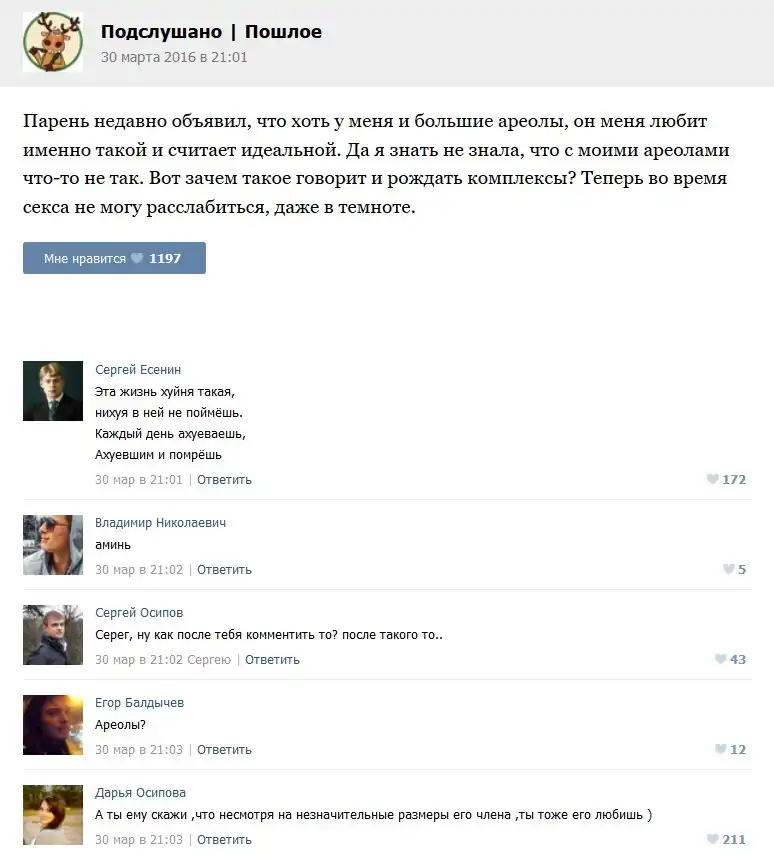Image resolution: width=774 pixels, height=856 pixels.
Task: Like Егор Балдычев's comment heart with 12
Action: pos(721,750)
